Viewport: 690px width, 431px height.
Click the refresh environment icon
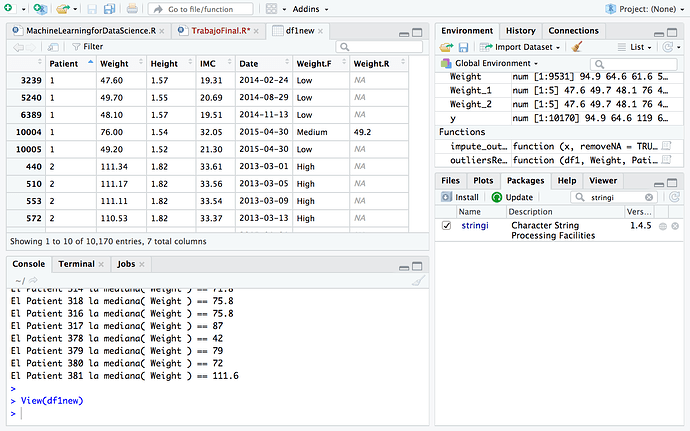pos(668,47)
